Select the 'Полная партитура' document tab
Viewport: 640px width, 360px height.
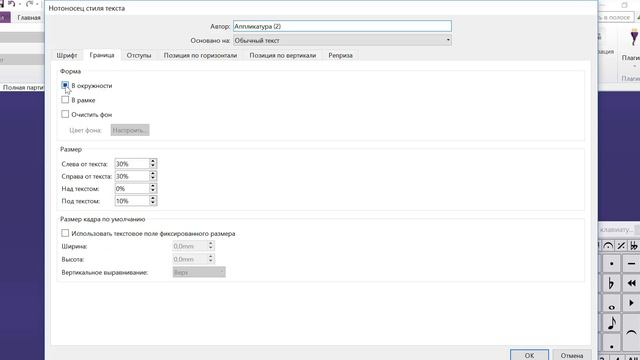[x=23, y=87]
